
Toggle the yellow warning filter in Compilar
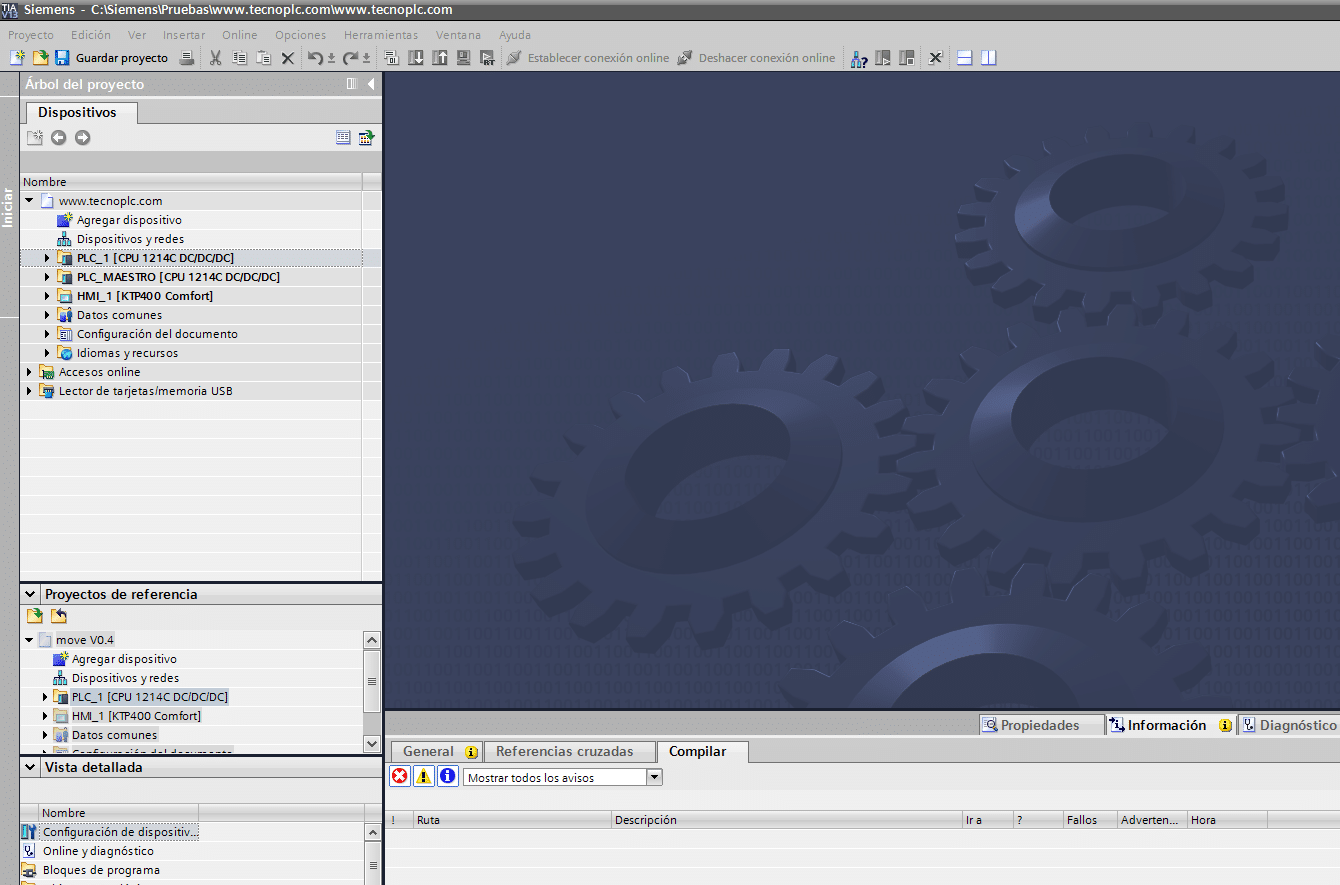424,776
